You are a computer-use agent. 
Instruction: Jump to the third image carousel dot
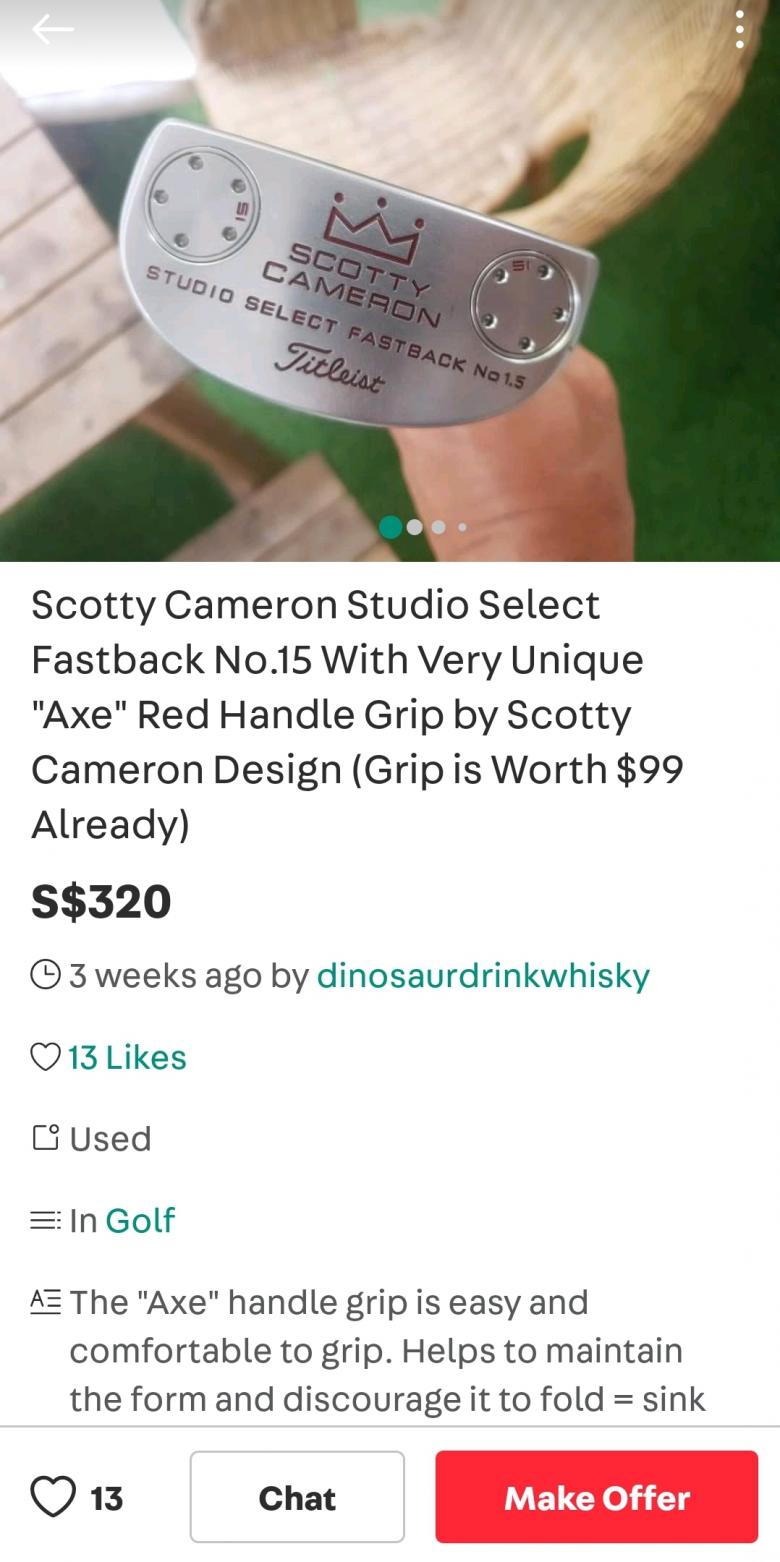[439, 527]
